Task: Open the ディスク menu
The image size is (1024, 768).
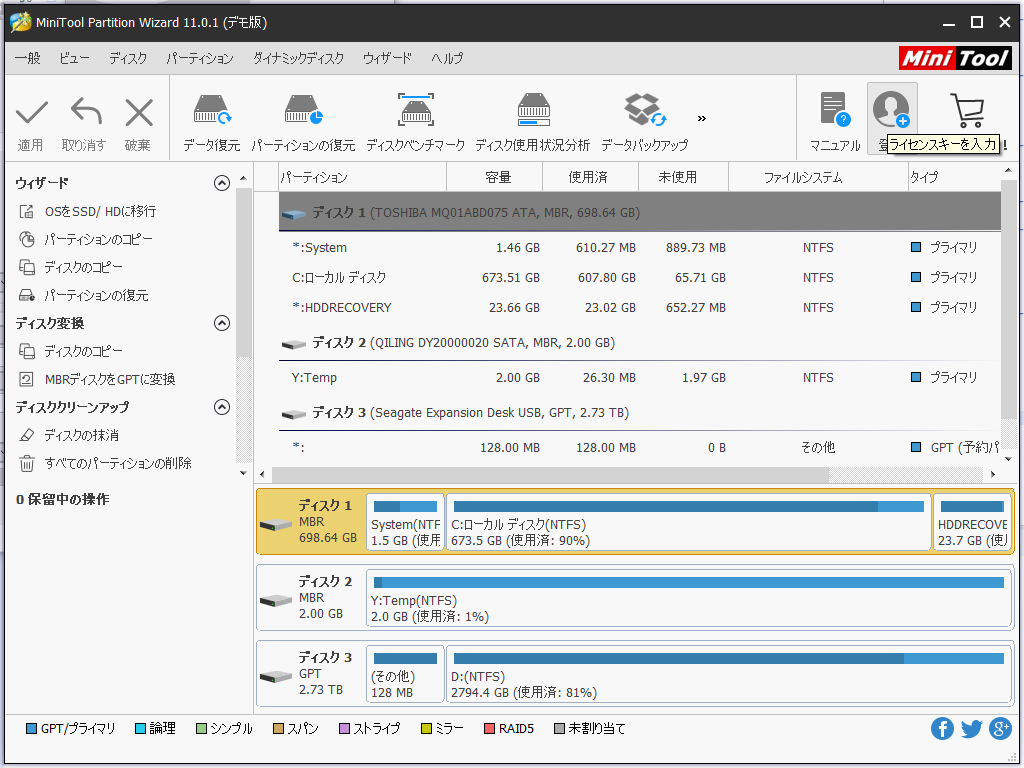Action: click(128, 58)
